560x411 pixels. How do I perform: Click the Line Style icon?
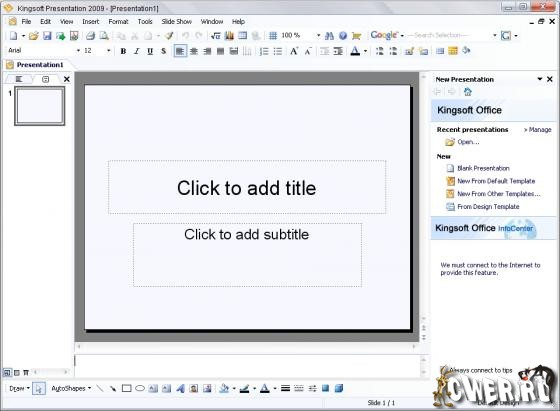click(x=285, y=388)
